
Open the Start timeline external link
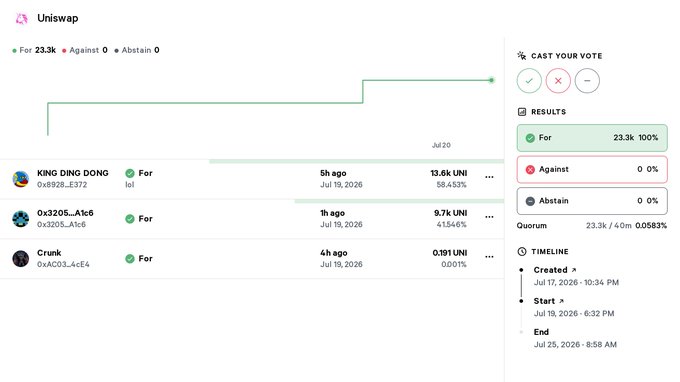coord(561,301)
